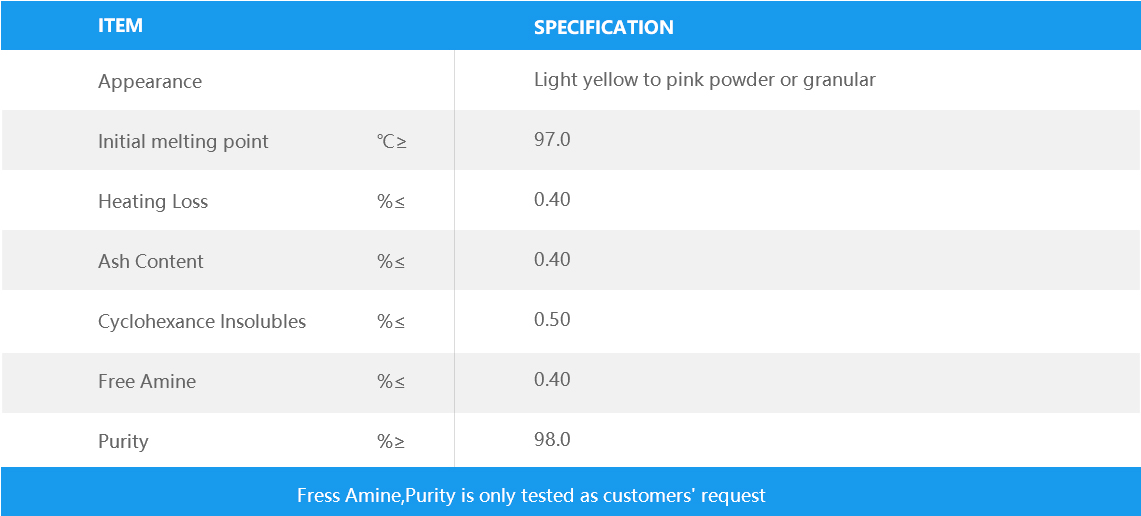Click the ℃≥ unit symbol

[391, 141]
